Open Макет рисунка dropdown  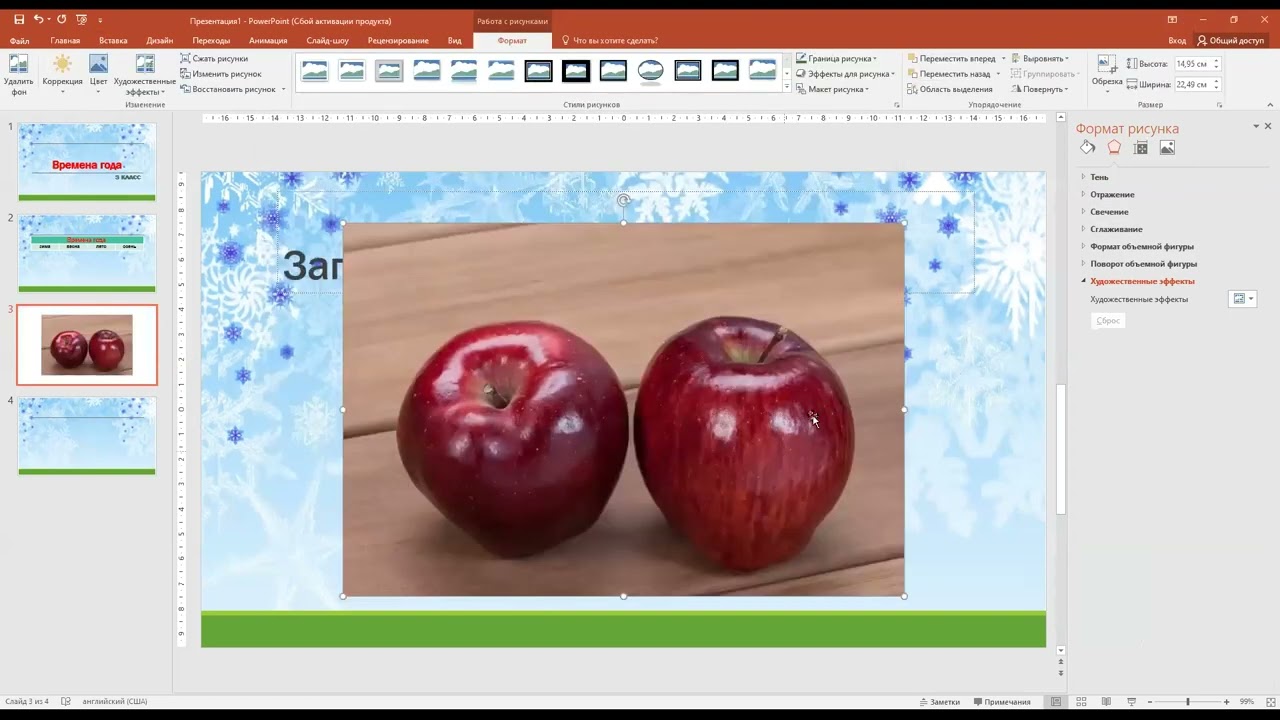[x=833, y=89]
